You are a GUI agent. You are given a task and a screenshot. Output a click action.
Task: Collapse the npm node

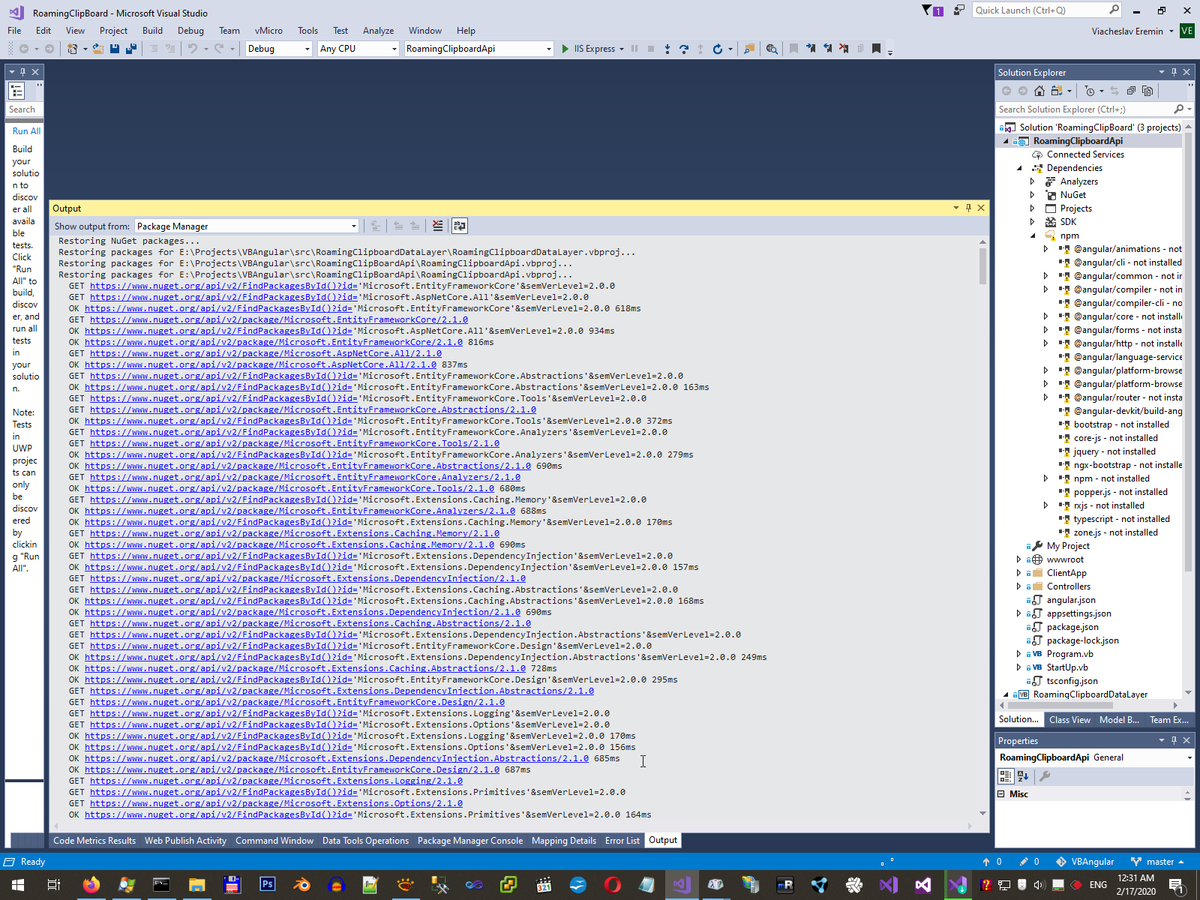[1033, 236]
